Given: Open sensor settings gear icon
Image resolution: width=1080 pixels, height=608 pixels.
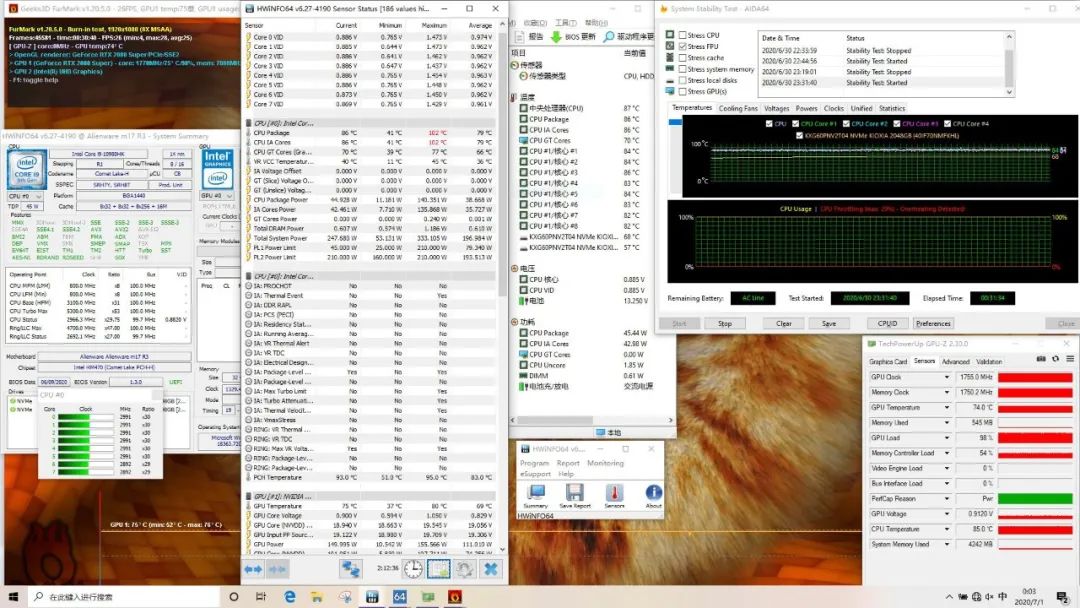Looking at the screenshot, I should pos(464,568).
